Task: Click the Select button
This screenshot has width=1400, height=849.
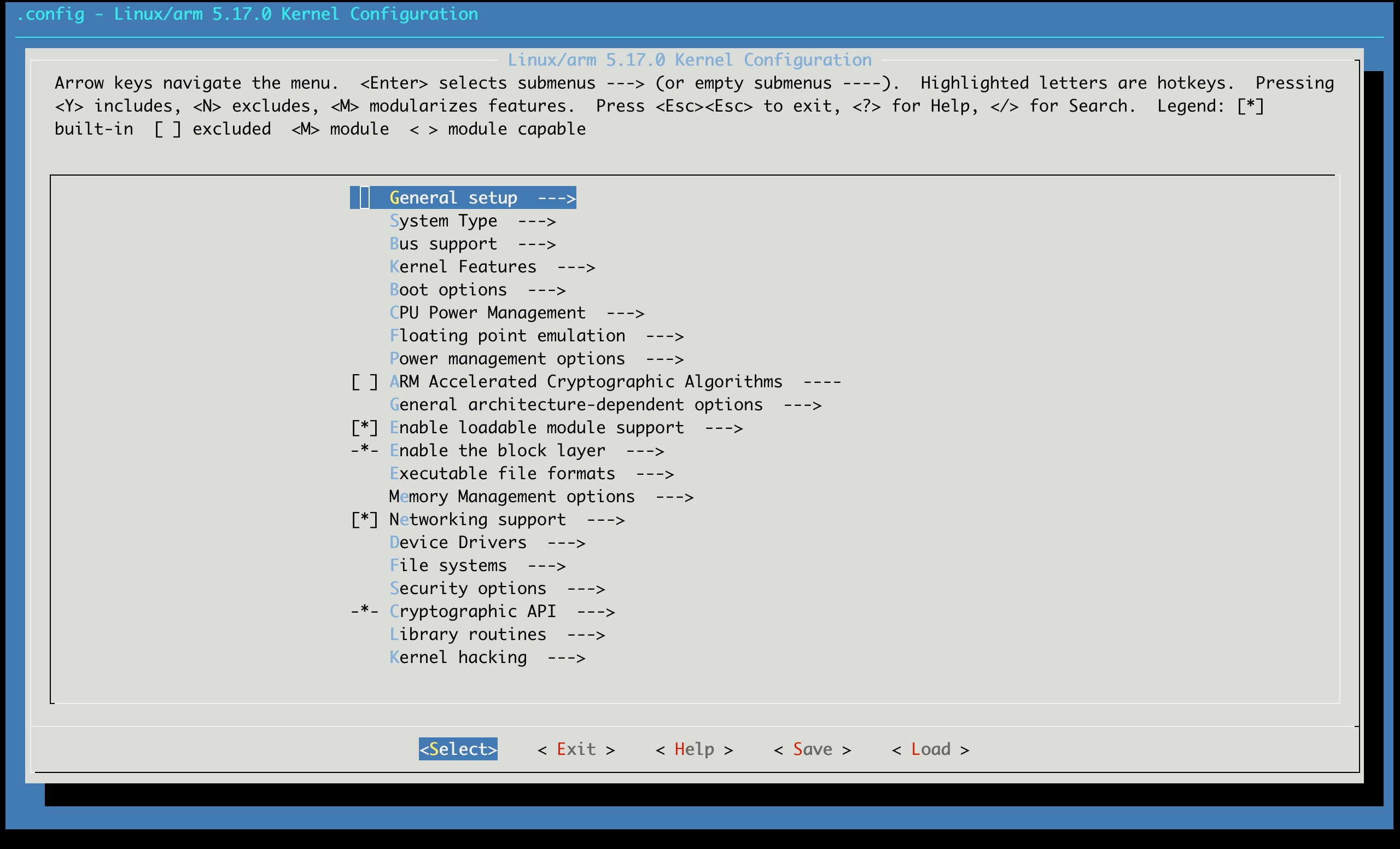Action: point(458,749)
